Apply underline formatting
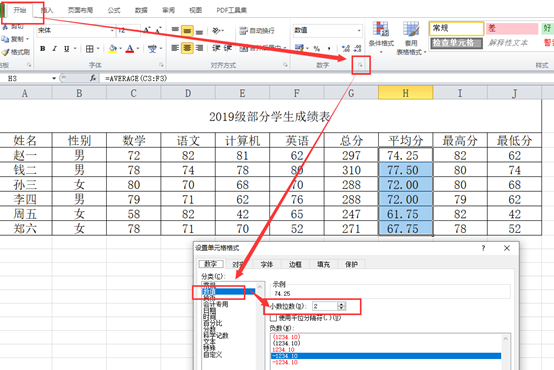Image resolution: width=554 pixels, height=370 pixels. click(x=66, y=49)
